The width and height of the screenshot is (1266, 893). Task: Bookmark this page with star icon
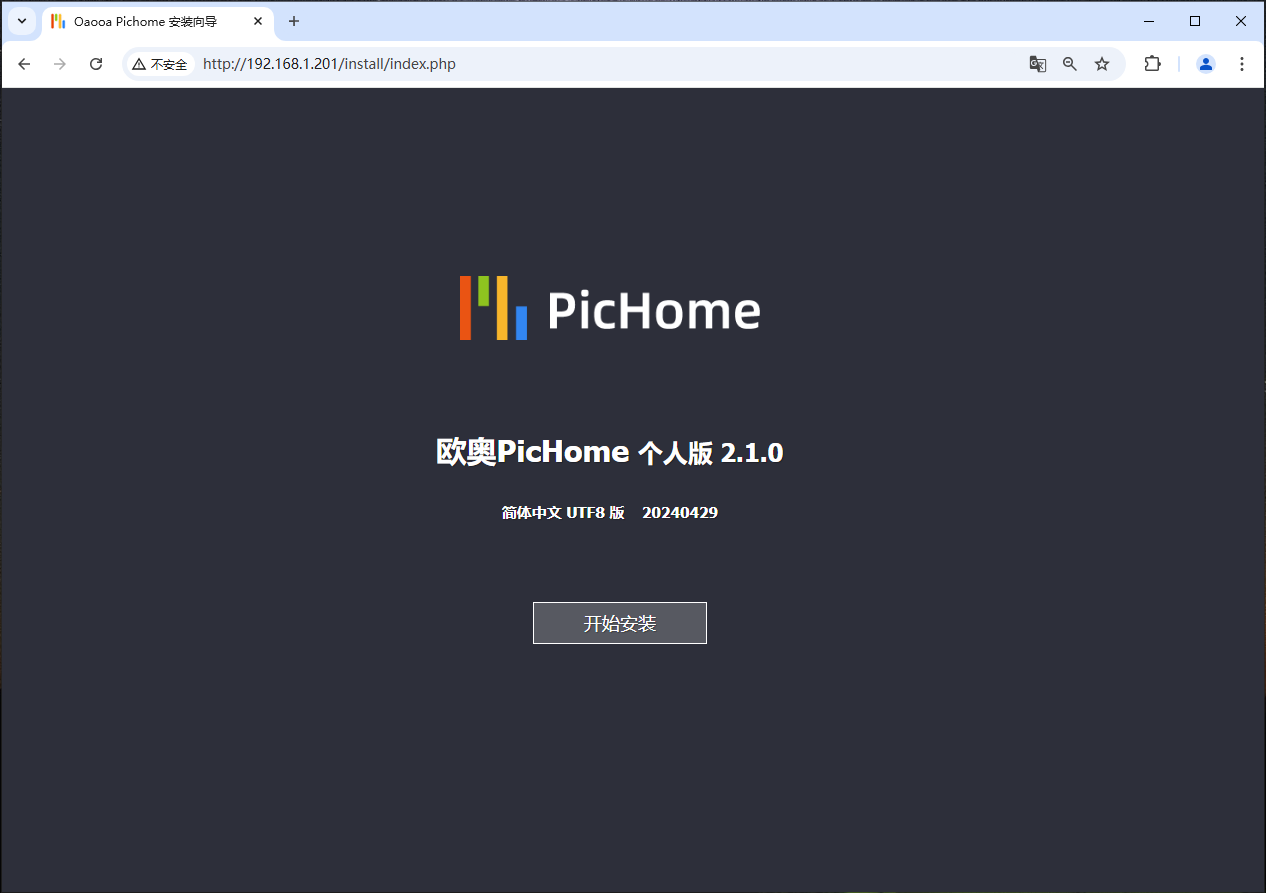[1102, 64]
